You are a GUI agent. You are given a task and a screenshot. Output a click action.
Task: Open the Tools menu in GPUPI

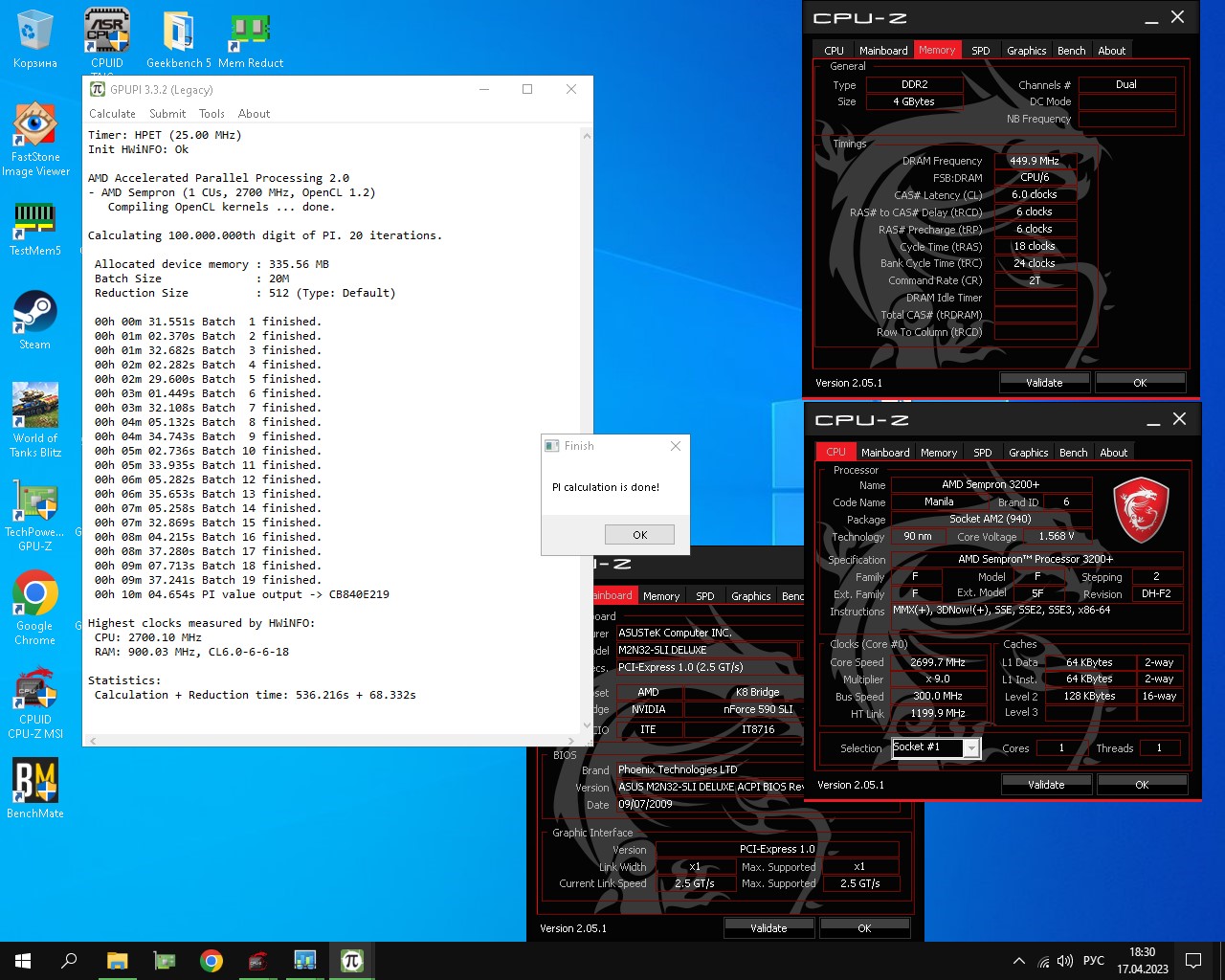[x=212, y=114]
